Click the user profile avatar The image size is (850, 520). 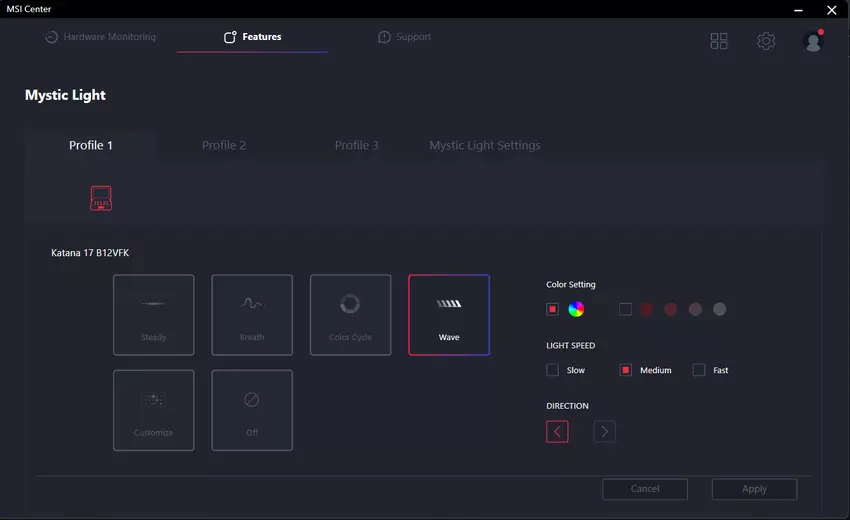pyautogui.click(x=812, y=41)
